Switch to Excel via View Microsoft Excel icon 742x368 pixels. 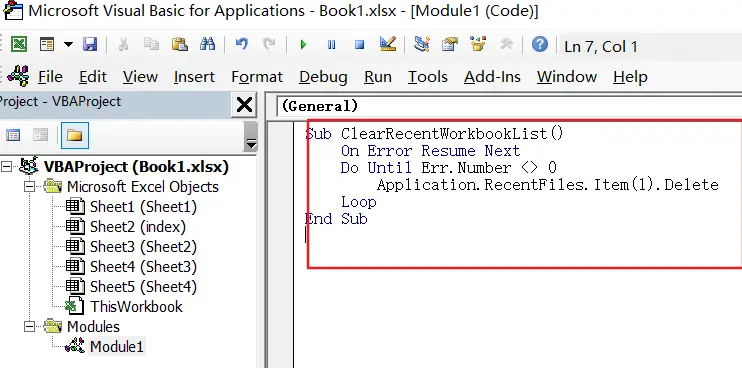pyautogui.click(x=19, y=45)
